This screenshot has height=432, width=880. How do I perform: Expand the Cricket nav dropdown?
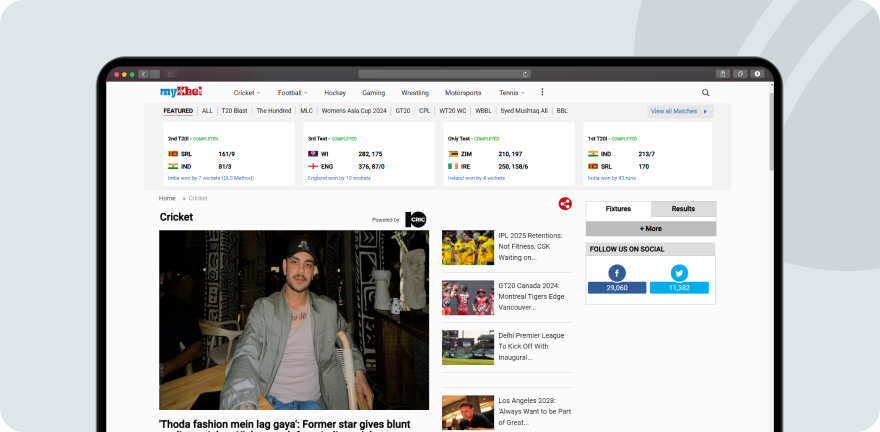click(247, 93)
